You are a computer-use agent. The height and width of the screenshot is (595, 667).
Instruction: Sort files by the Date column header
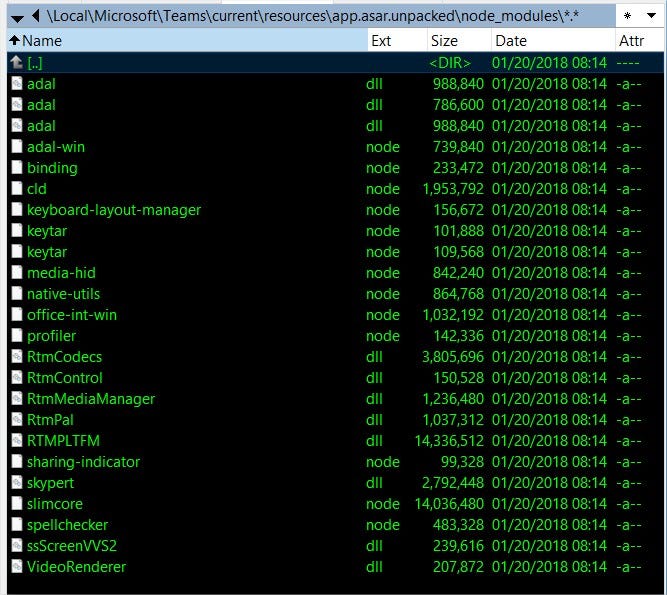point(553,40)
